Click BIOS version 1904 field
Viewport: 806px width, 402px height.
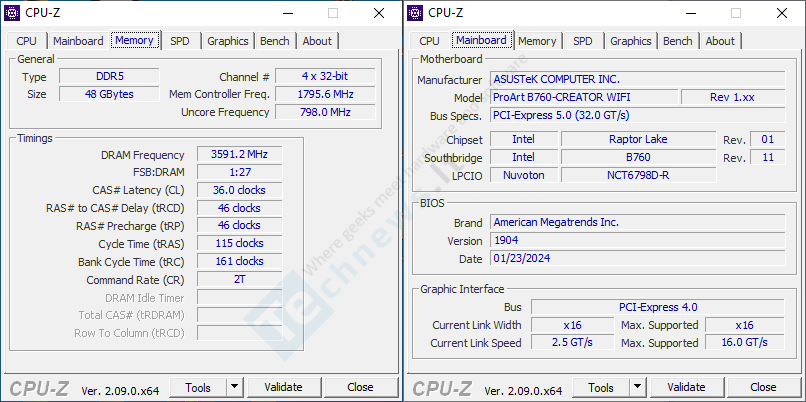coord(638,240)
